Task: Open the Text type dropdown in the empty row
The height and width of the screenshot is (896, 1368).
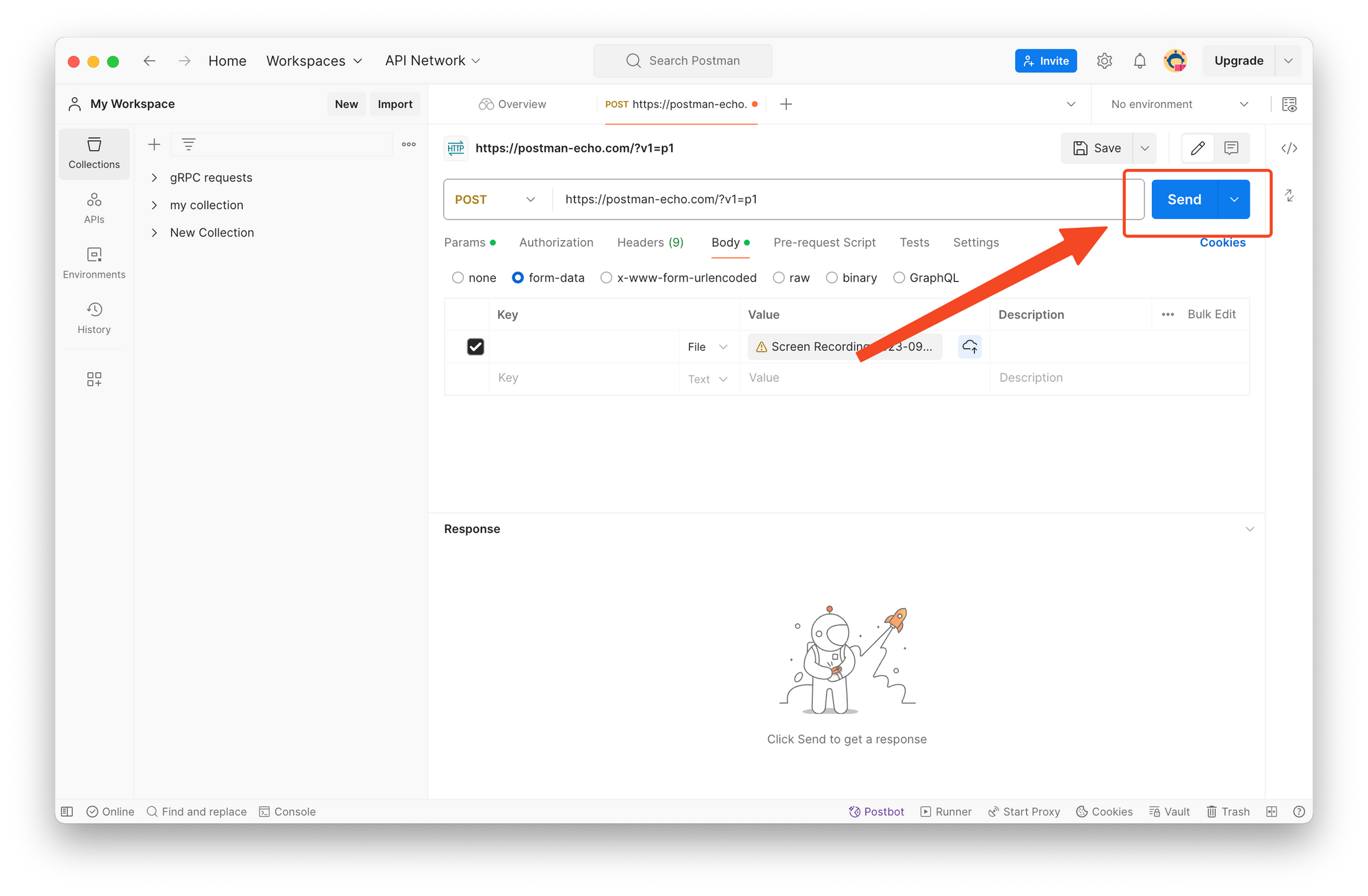Action: [708, 379]
